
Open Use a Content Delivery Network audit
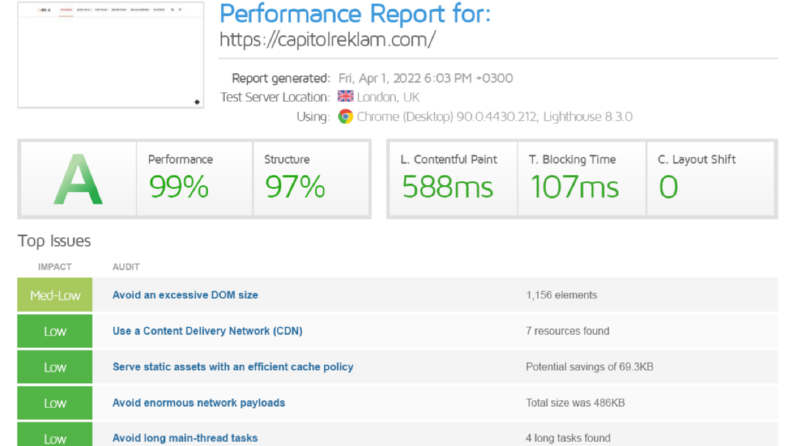pos(207,331)
